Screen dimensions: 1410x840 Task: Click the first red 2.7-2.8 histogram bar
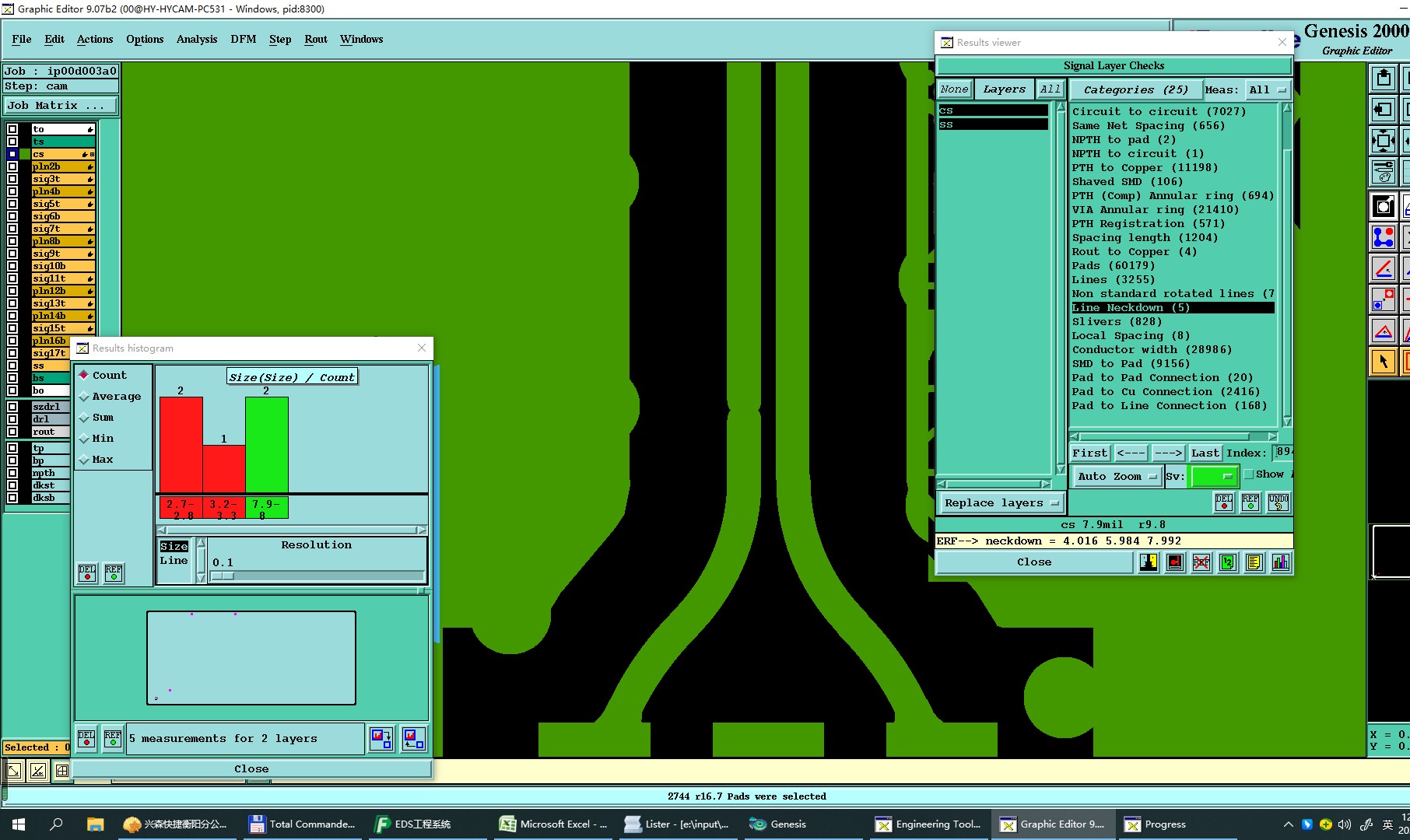pyautogui.click(x=181, y=445)
